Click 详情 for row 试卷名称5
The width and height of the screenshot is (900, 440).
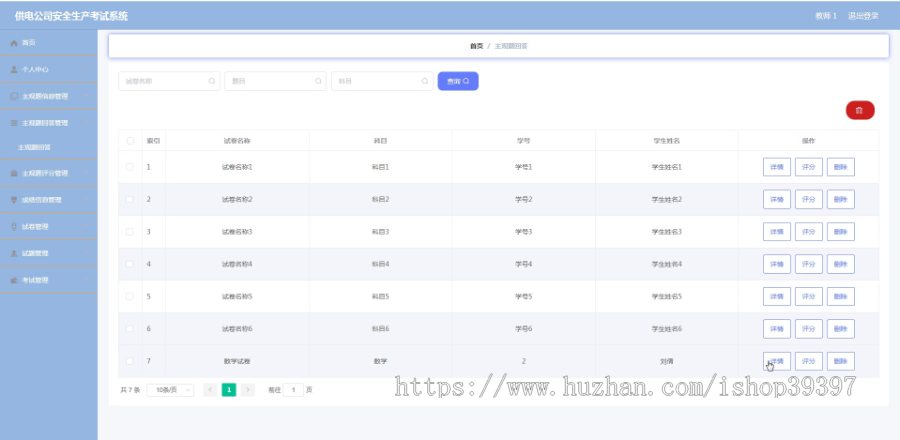point(777,297)
